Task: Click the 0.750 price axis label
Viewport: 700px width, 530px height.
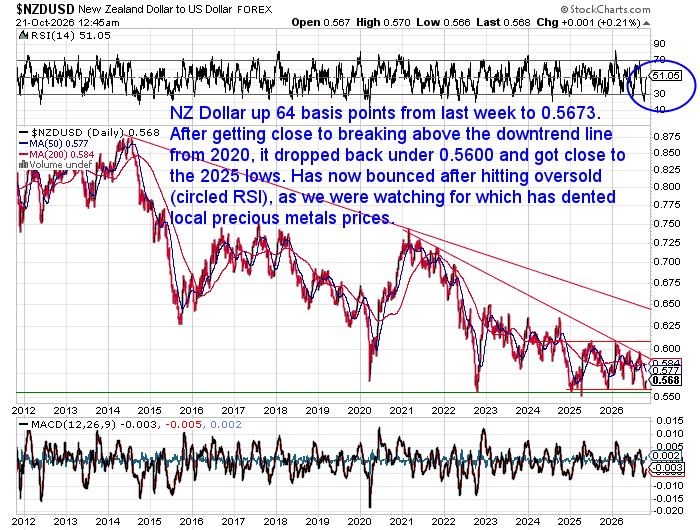Action: point(667,223)
